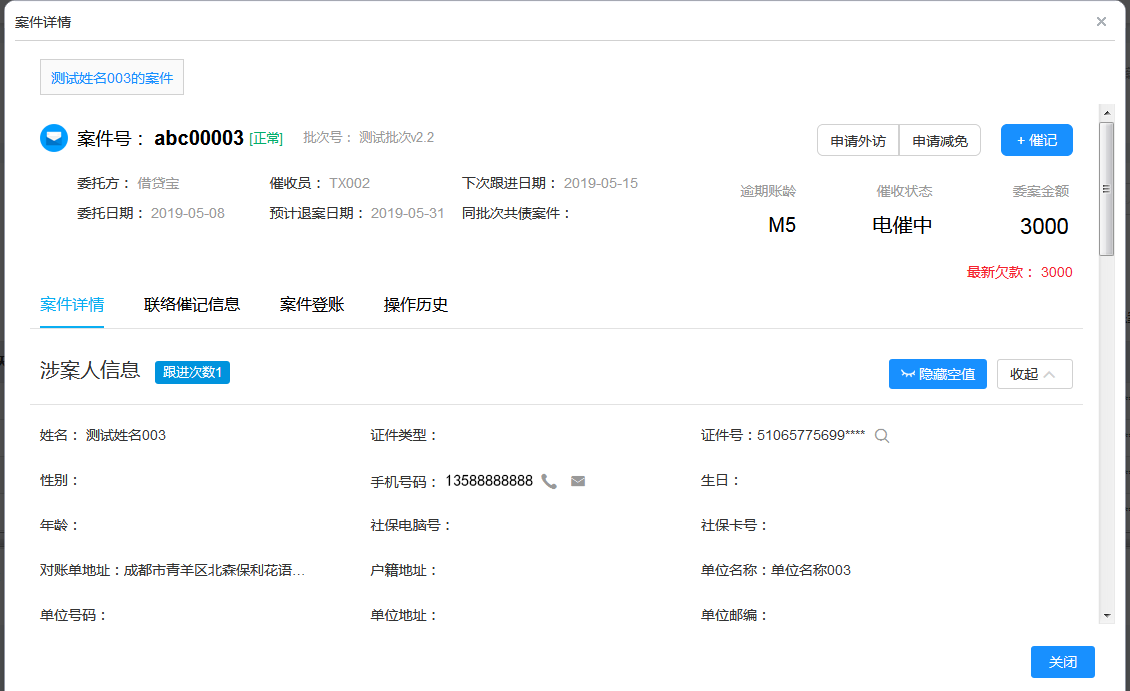The width and height of the screenshot is (1130, 691).
Task: Toggle 隐藏空值 to hide empty fields
Action: [937, 374]
